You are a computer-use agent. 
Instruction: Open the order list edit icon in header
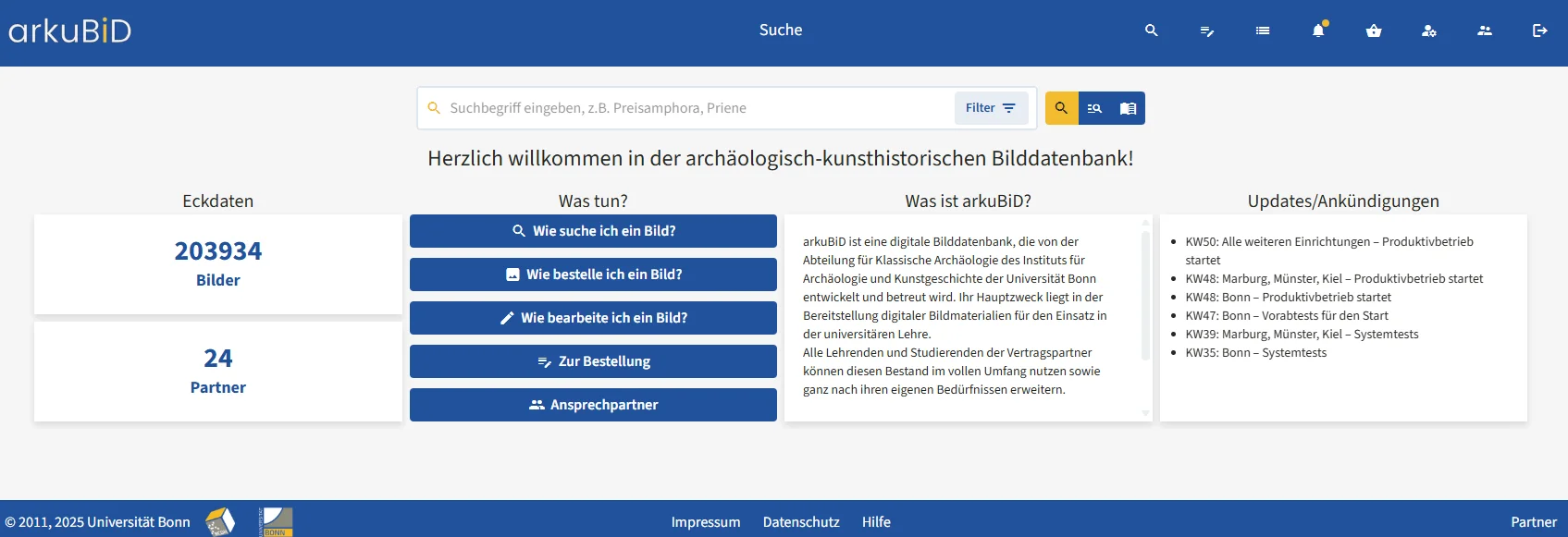click(x=1206, y=31)
